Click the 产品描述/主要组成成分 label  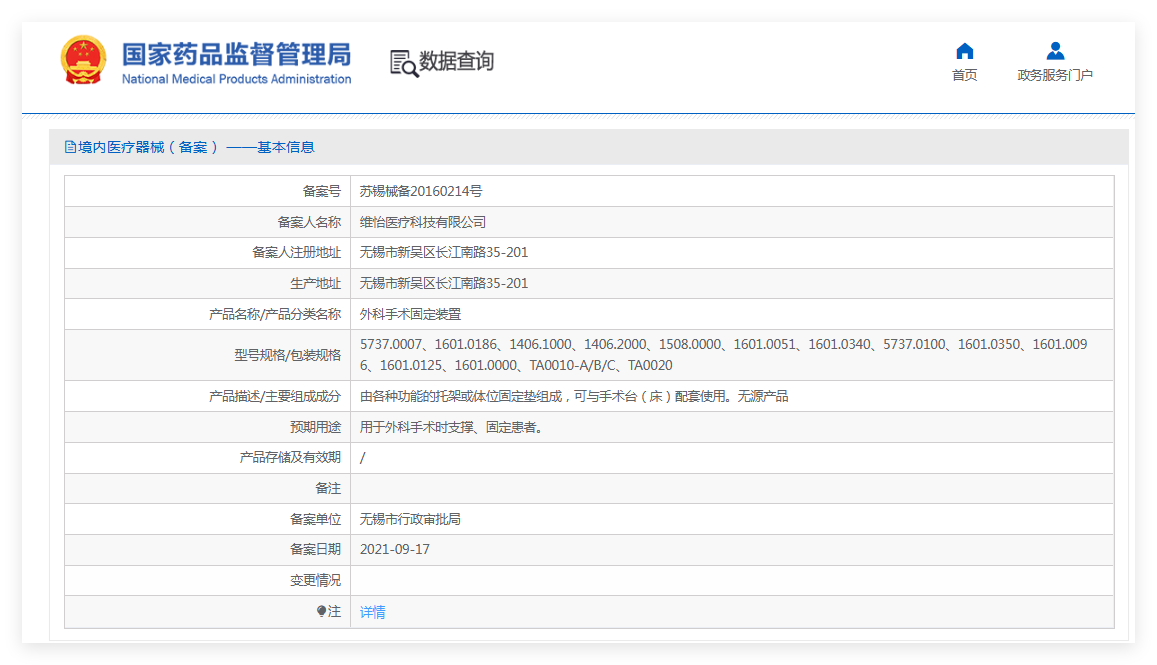275,396
